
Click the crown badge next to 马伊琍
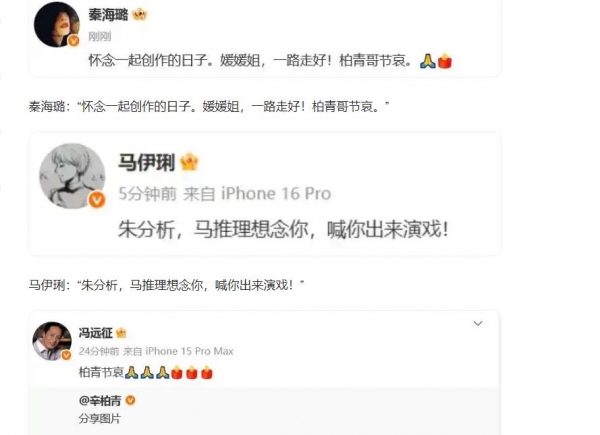point(189,162)
